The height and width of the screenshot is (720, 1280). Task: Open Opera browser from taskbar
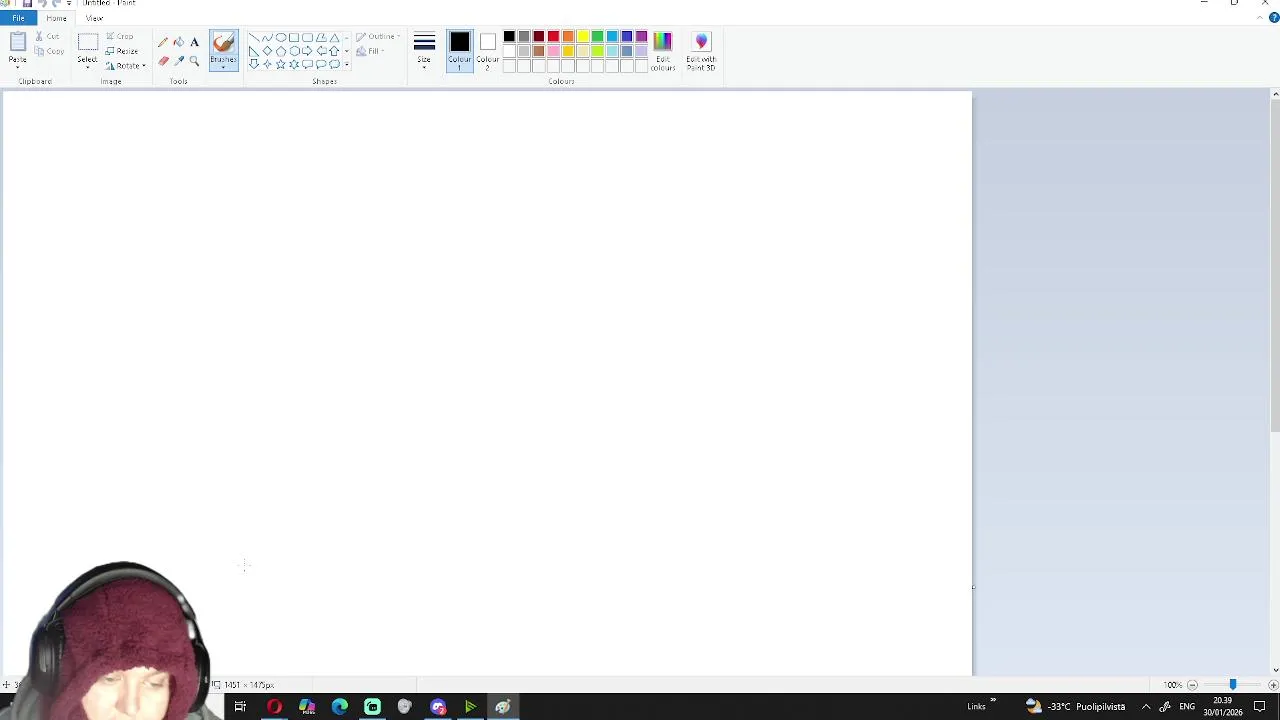point(274,707)
